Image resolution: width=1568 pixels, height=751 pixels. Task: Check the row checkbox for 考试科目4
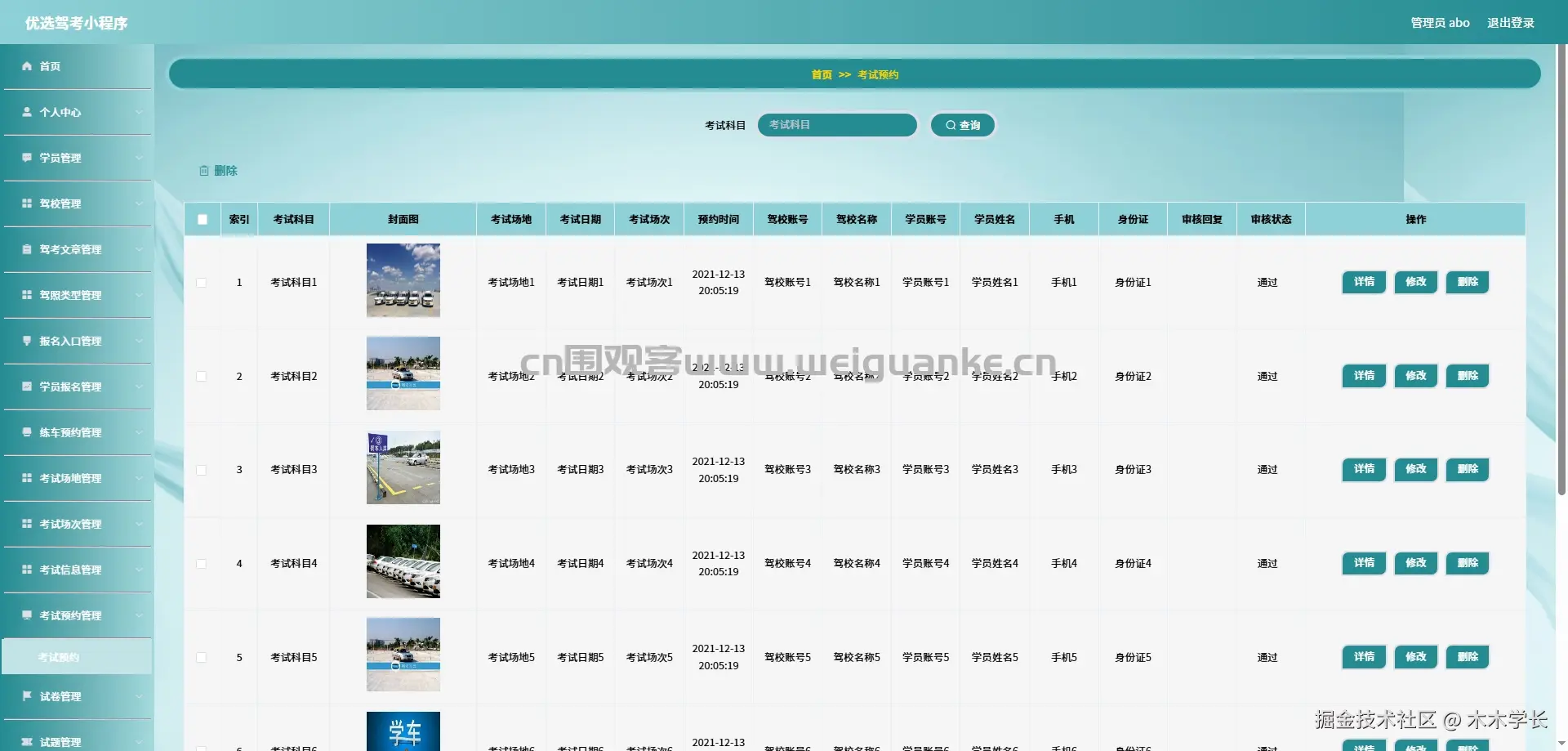tap(202, 564)
